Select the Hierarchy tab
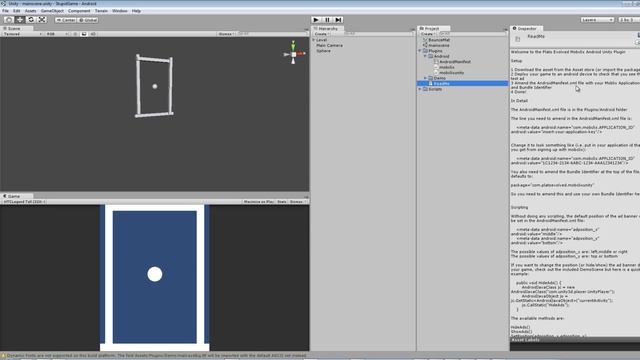The width and height of the screenshot is (640, 360). (x=327, y=29)
